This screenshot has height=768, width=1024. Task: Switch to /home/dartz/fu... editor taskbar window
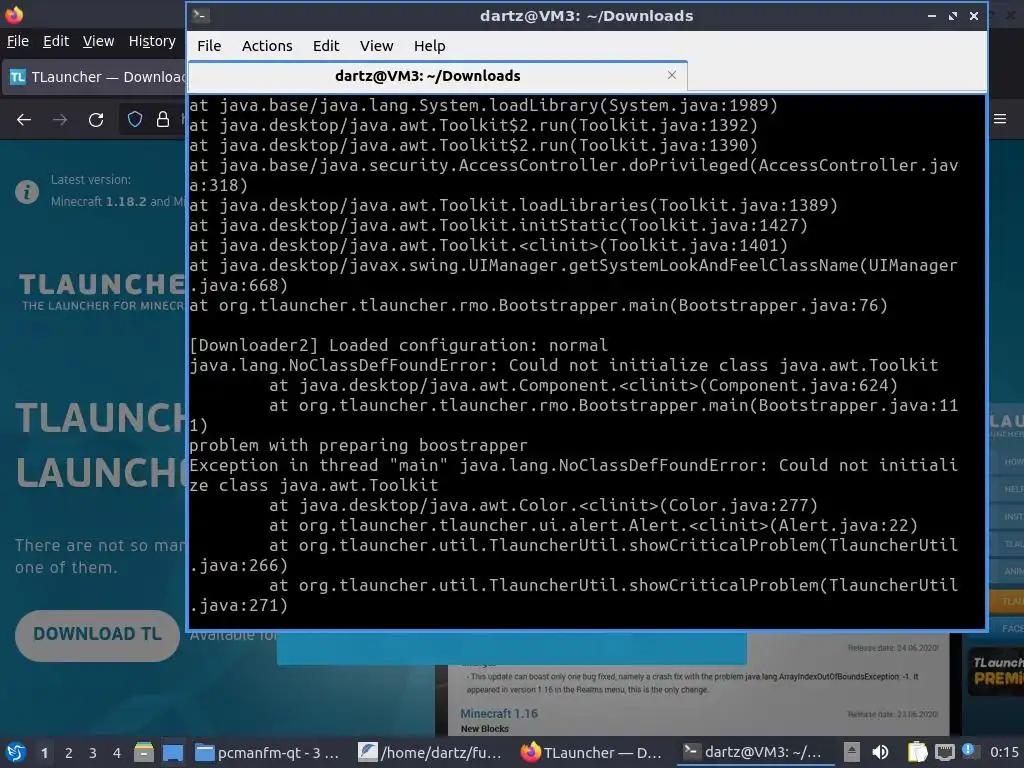pos(431,753)
